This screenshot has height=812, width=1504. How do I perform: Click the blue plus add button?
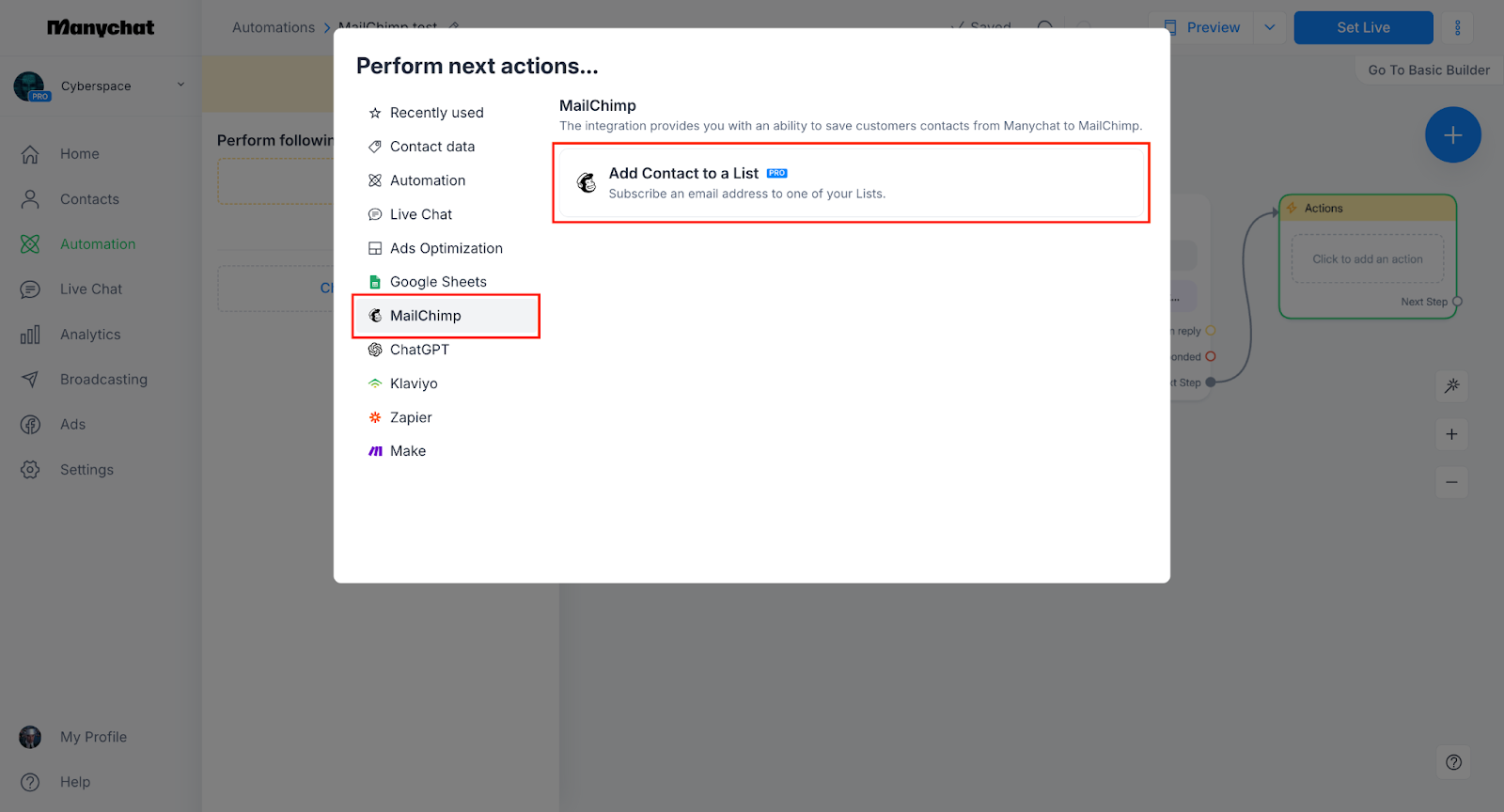point(1452,135)
